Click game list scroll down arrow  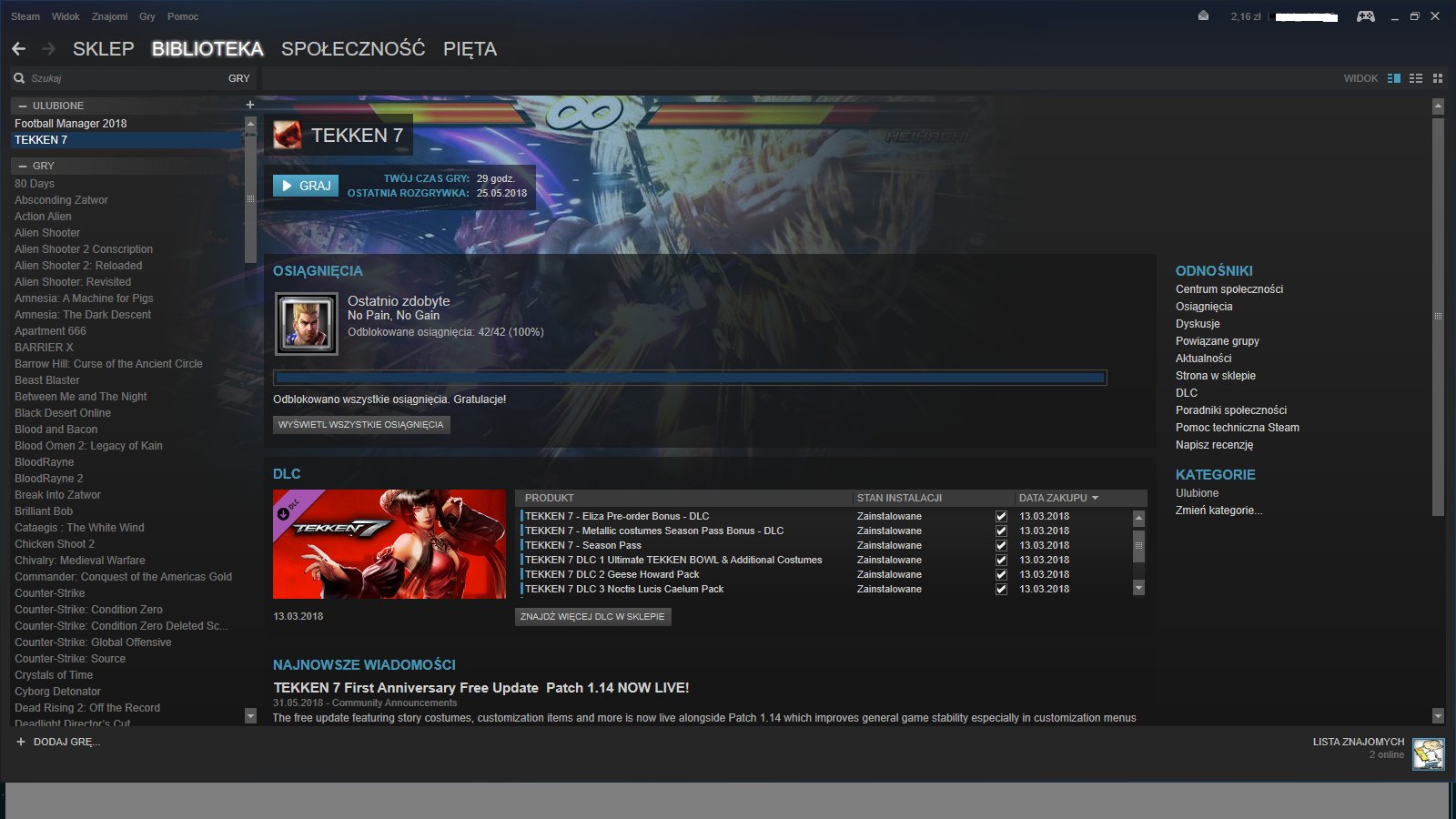[250, 716]
